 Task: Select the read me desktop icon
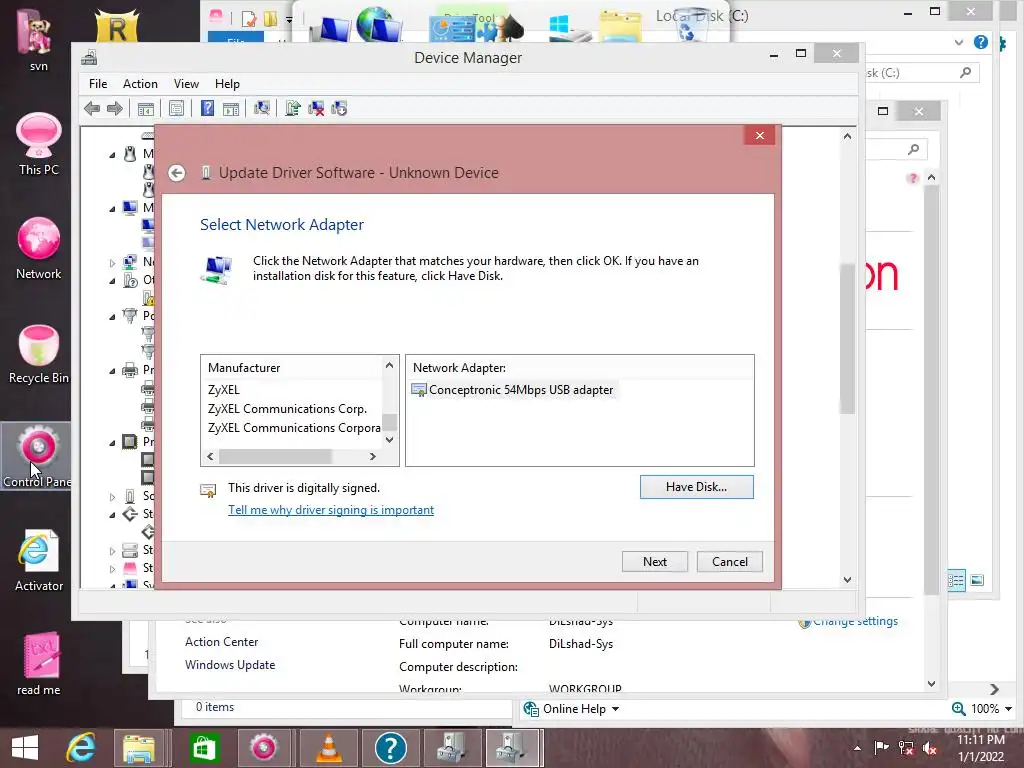[39, 664]
